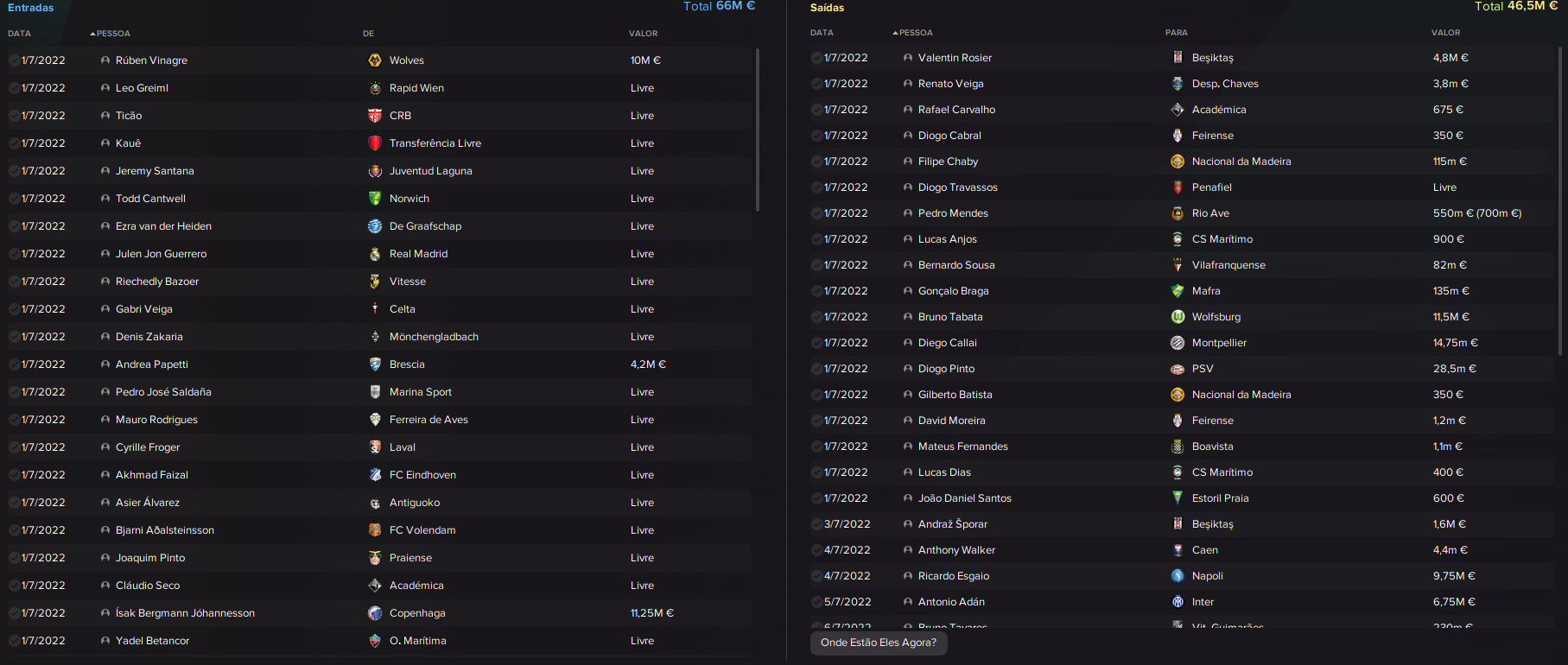Viewport: 1568px width, 665px height.
Task: Open Todd Cantwell's player profile
Action: (150, 199)
